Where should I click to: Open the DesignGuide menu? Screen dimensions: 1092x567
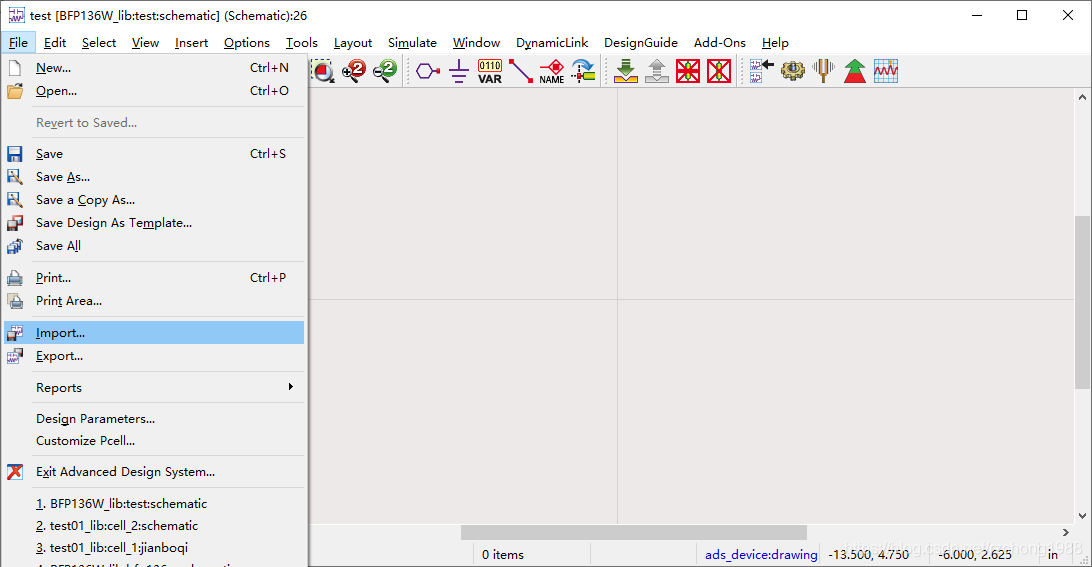point(641,43)
